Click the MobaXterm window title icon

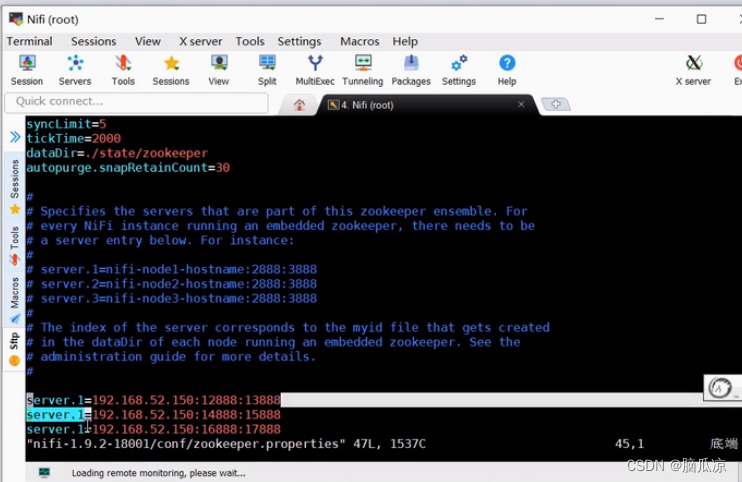click(x=16, y=19)
